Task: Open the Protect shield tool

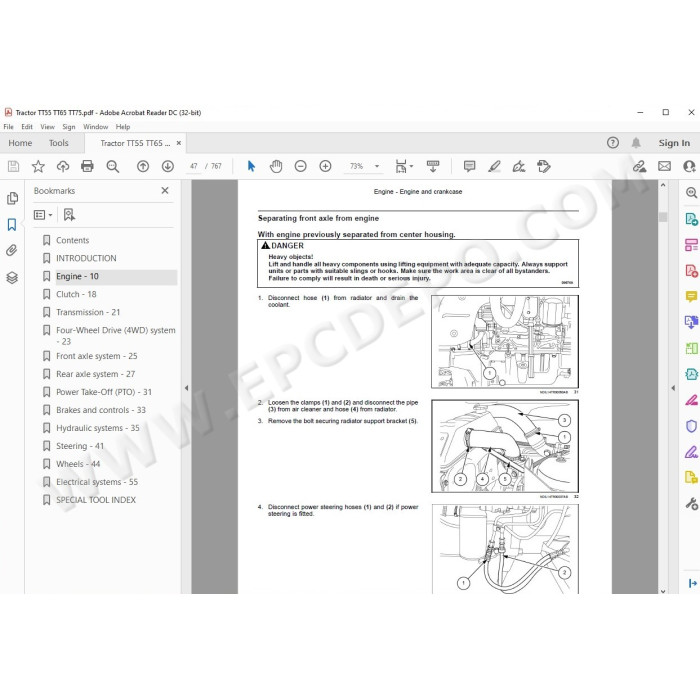Action: [x=692, y=426]
